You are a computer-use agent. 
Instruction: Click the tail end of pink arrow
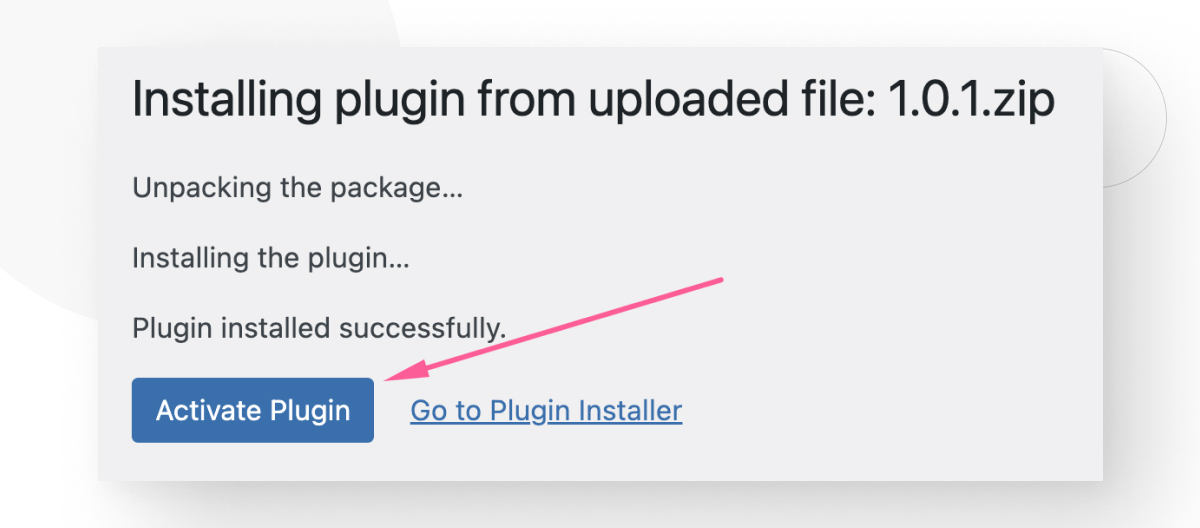pos(719,281)
